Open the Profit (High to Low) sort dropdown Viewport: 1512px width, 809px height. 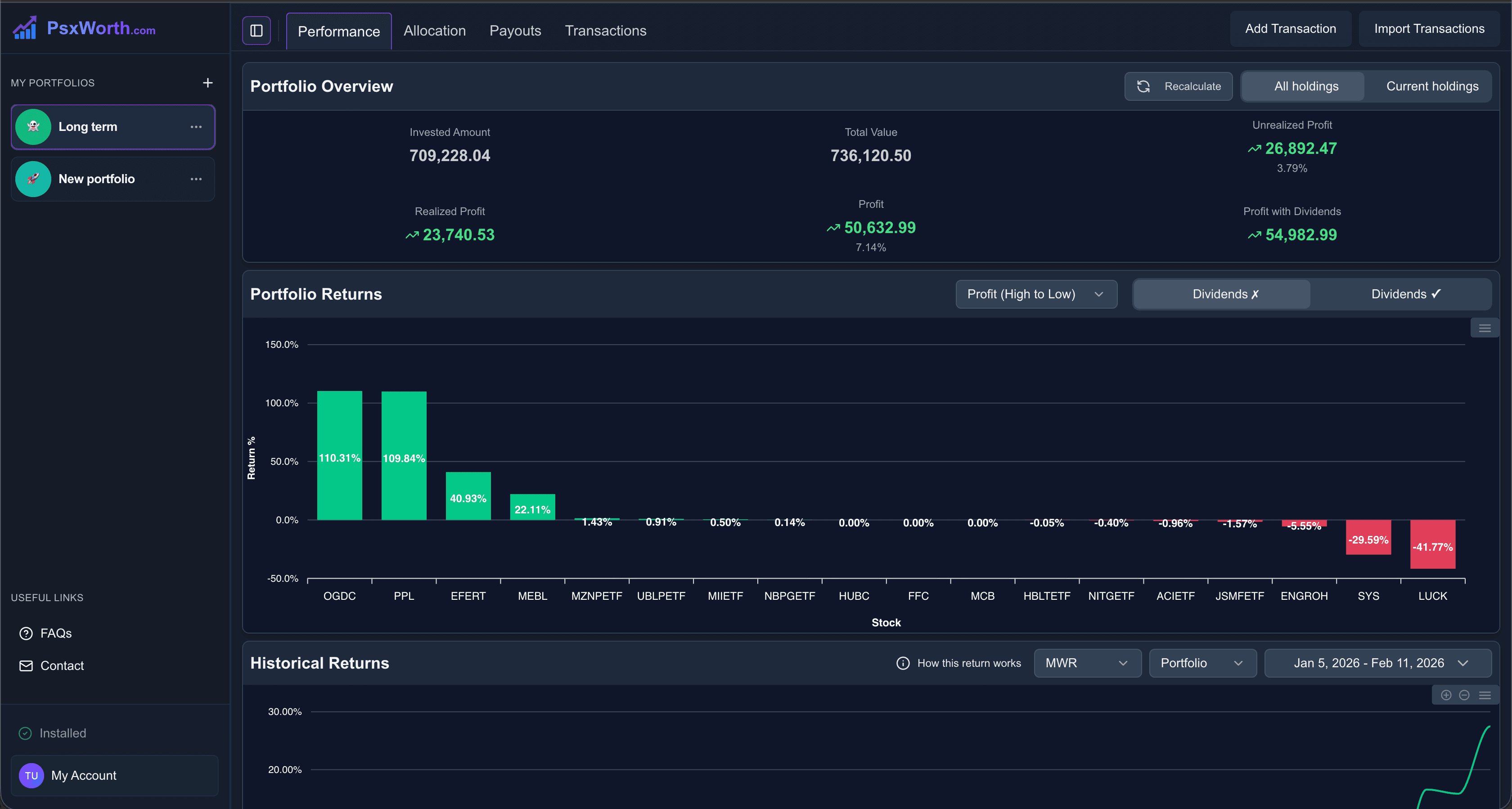click(1036, 294)
